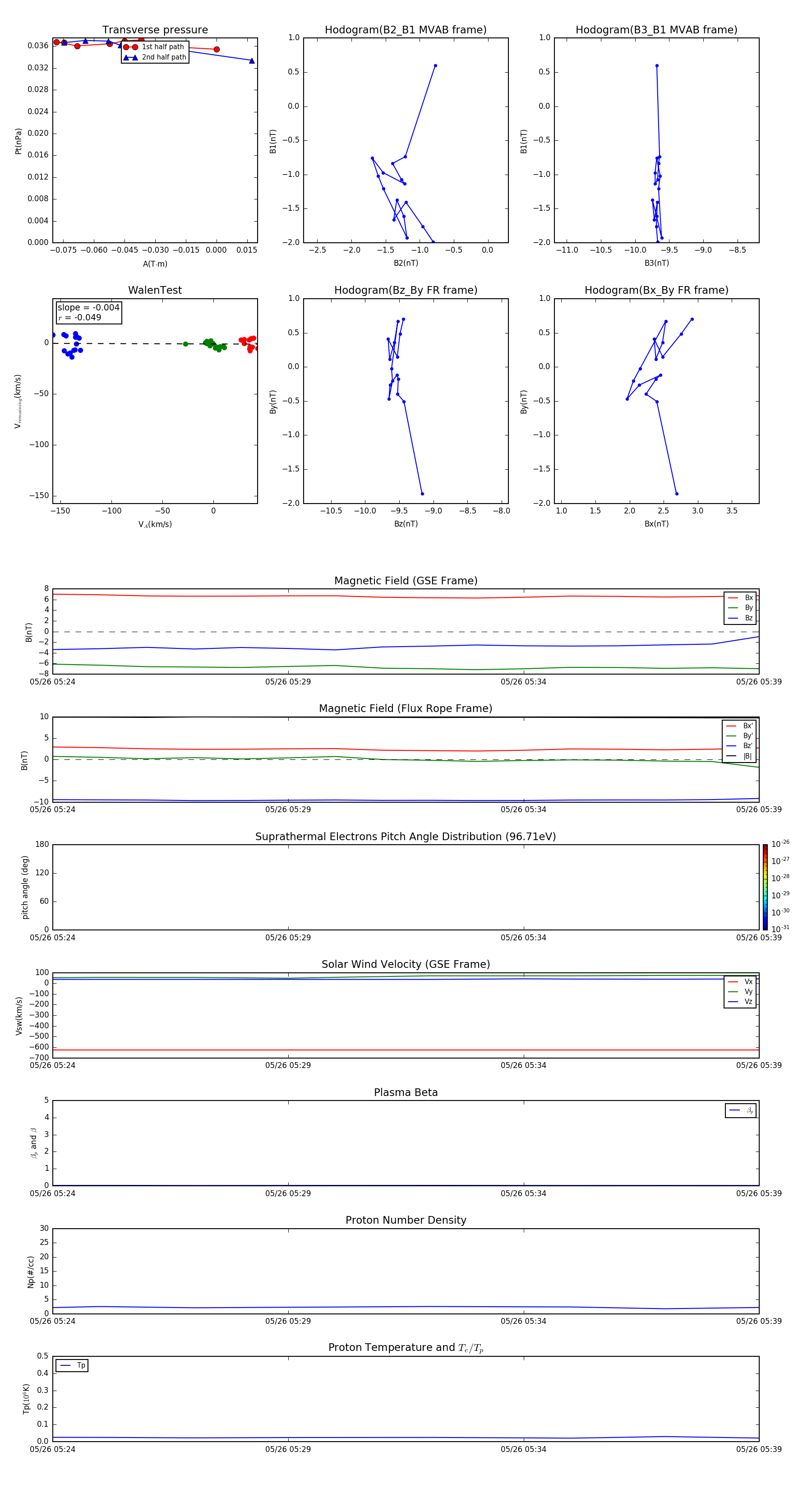
Task: Click the 10^-26 colorbar tick label
Action: click(x=780, y=844)
